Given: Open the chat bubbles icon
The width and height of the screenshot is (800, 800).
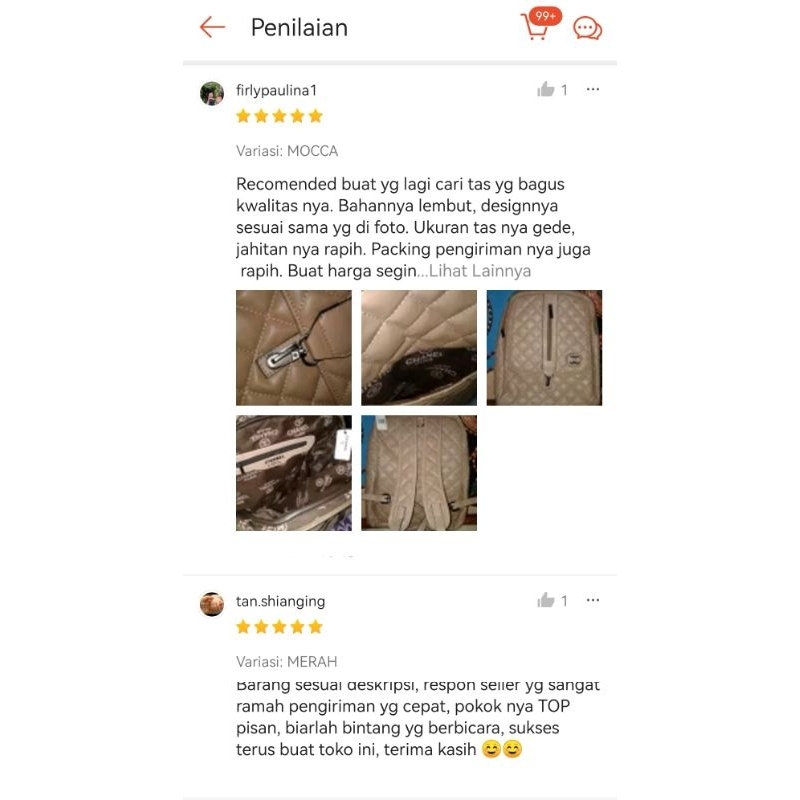Looking at the screenshot, I should click(588, 28).
